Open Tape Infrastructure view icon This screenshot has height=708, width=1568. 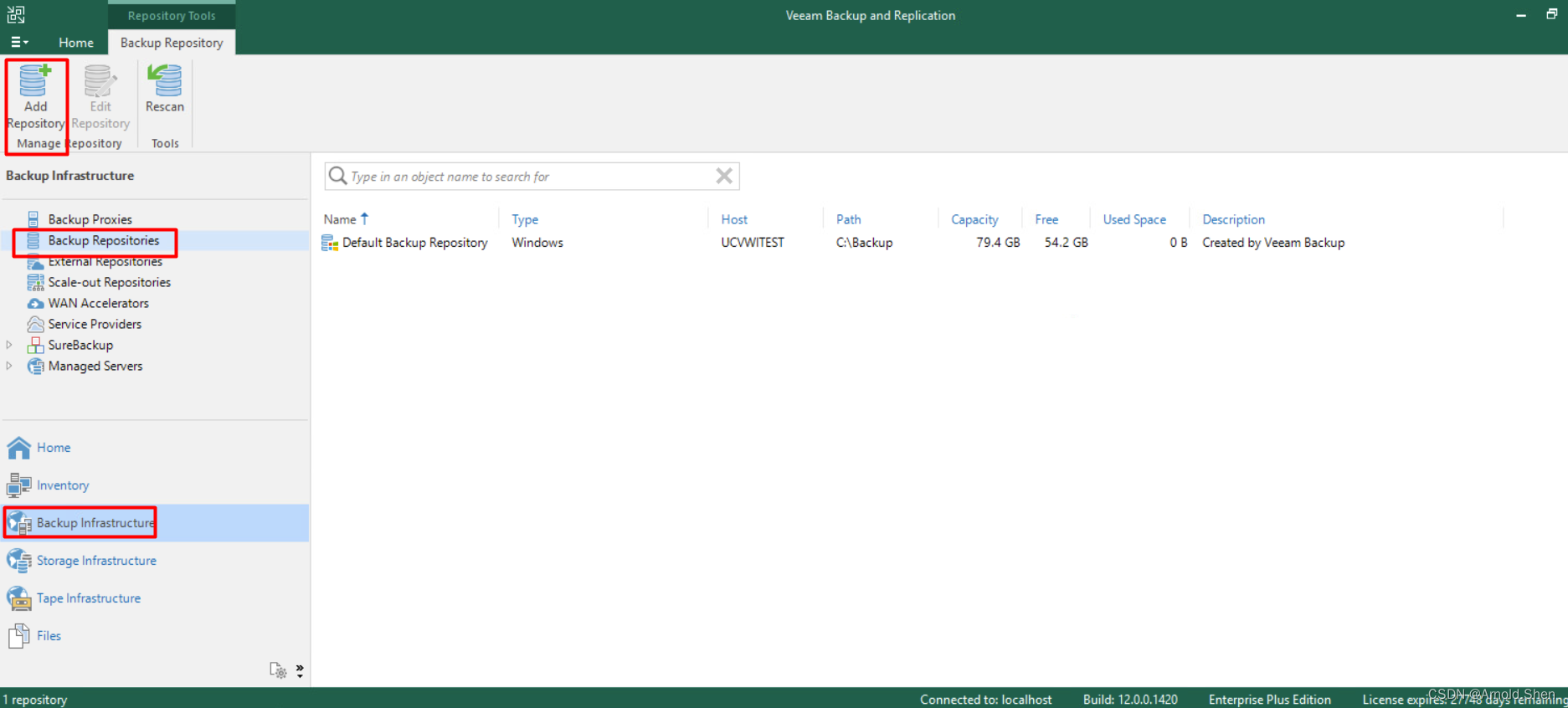pyautogui.click(x=18, y=598)
